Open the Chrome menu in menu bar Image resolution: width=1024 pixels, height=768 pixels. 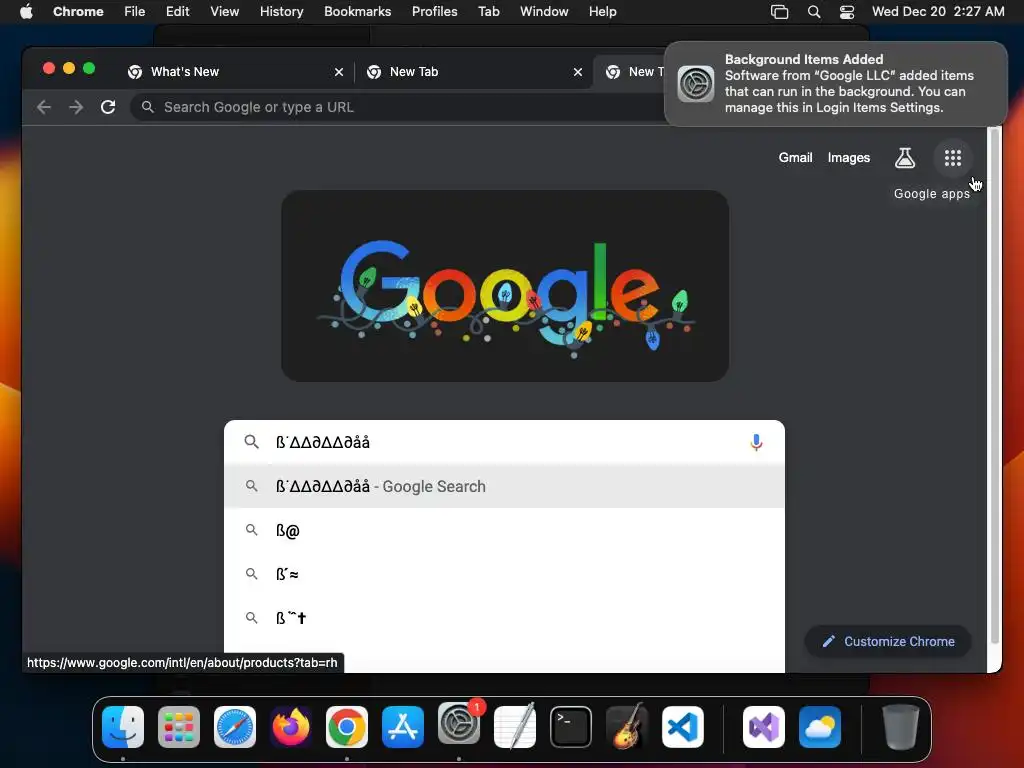click(x=78, y=12)
